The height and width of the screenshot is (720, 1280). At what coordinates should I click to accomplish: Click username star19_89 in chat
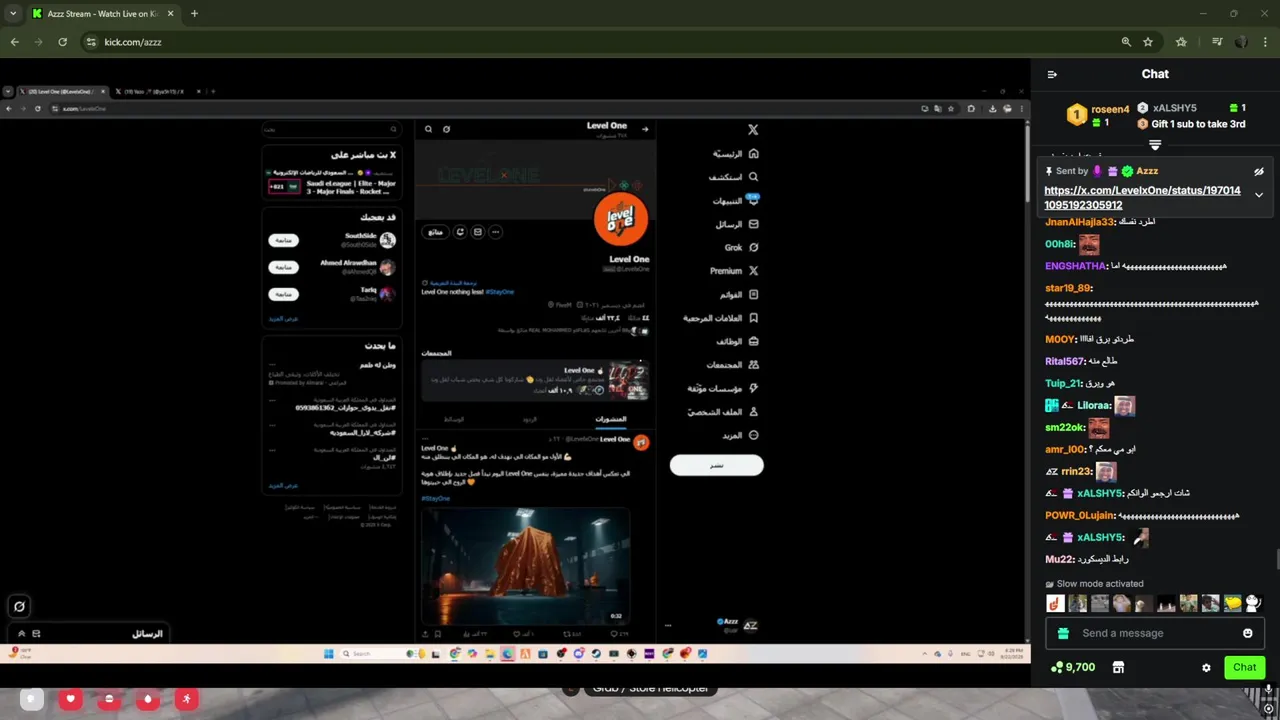pyautogui.click(x=1069, y=288)
